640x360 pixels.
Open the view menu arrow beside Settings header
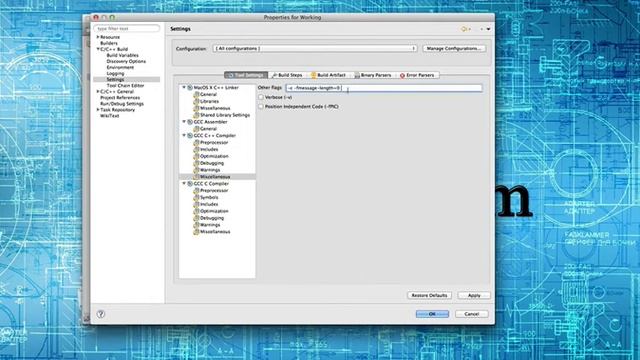coord(488,29)
